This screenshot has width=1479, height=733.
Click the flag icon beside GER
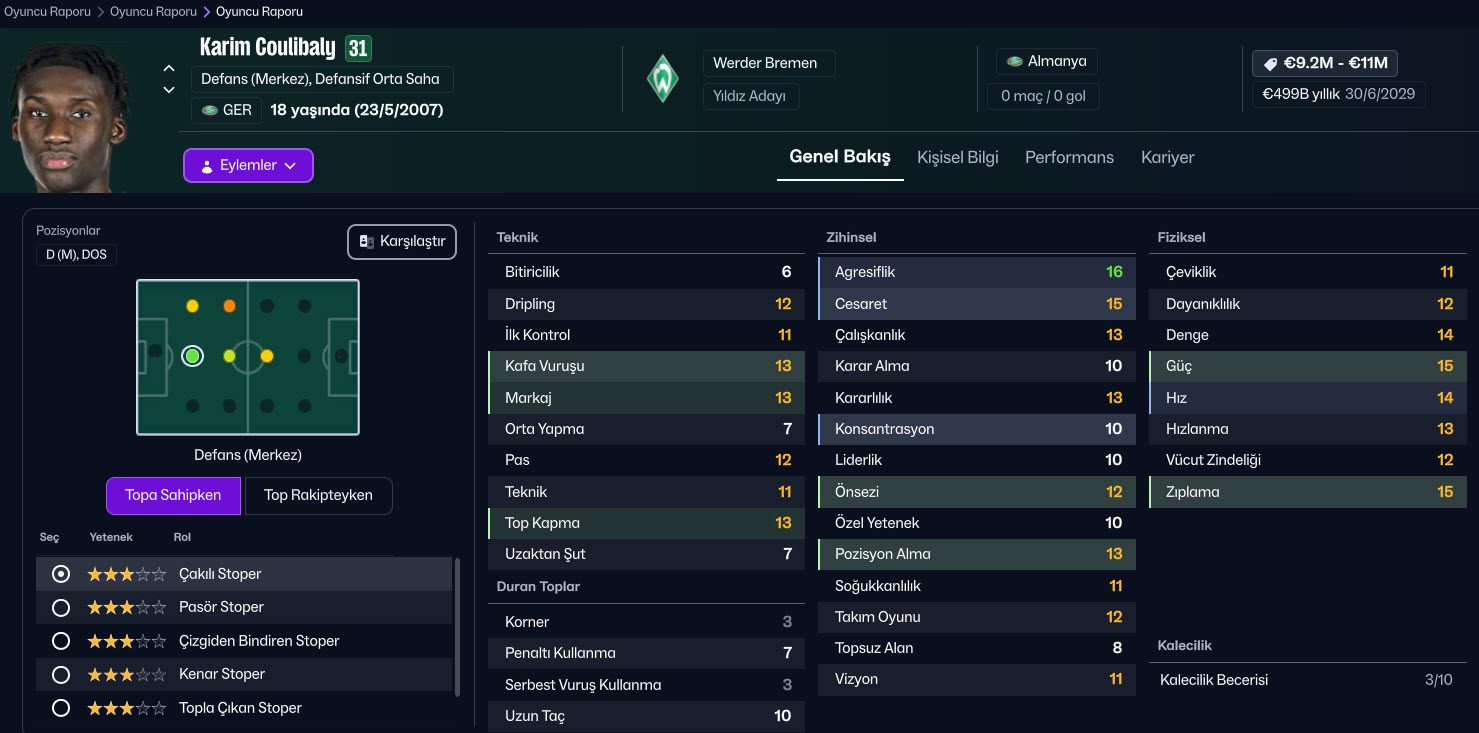(210, 110)
